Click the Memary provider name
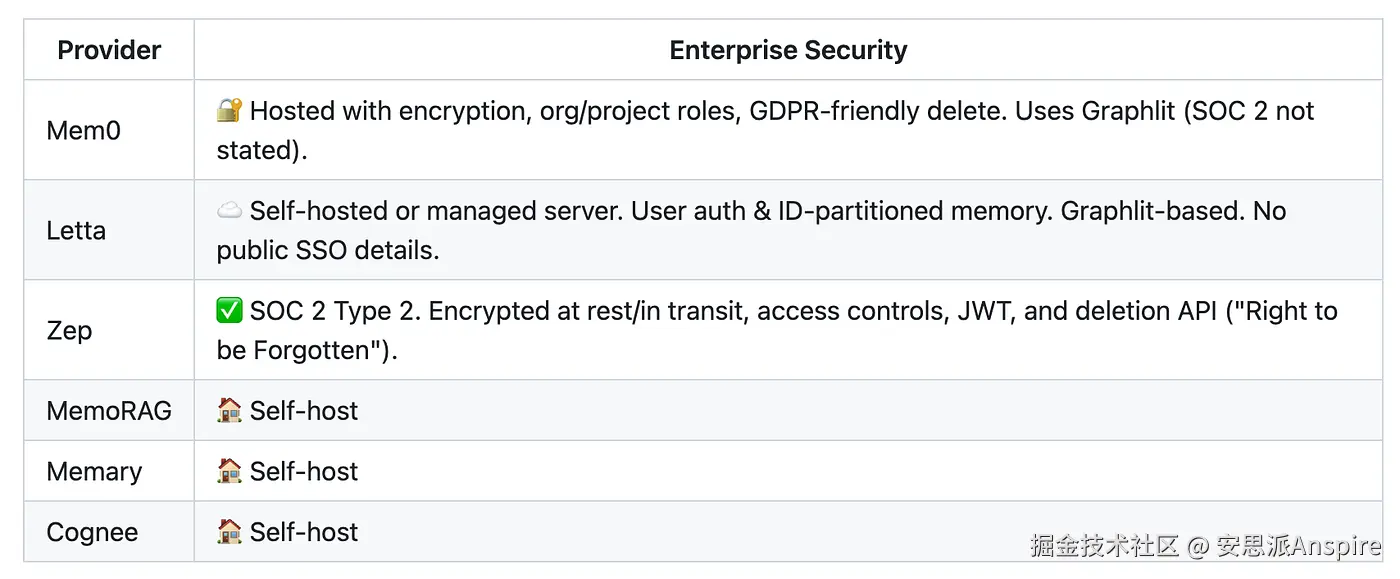The height and width of the screenshot is (579, 1400). pos(94,471)
